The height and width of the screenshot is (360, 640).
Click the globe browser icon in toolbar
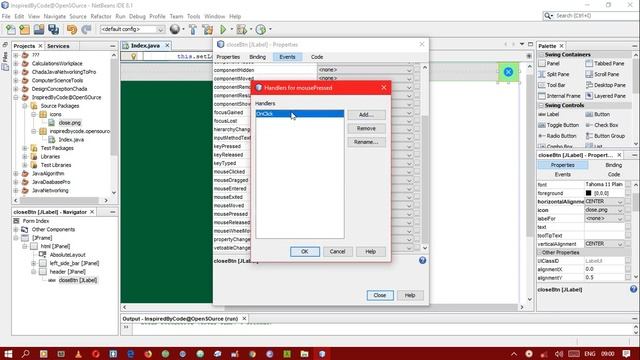point(175,29)
